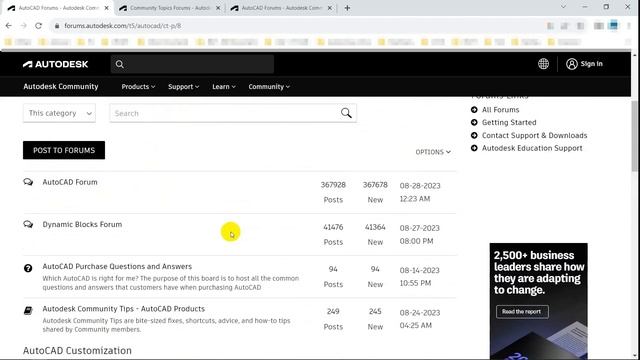Image resolution: width=640 pixels, height=360 pixels.
Task: Open the All Forums link
Action: point(500,110)
